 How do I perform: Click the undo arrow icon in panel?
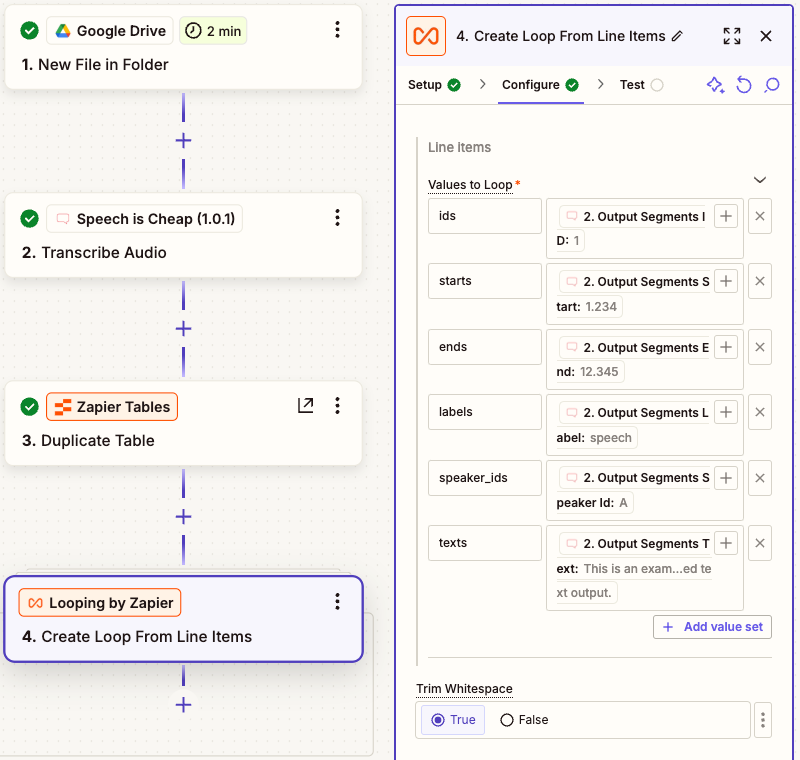(x=743, y=85)
